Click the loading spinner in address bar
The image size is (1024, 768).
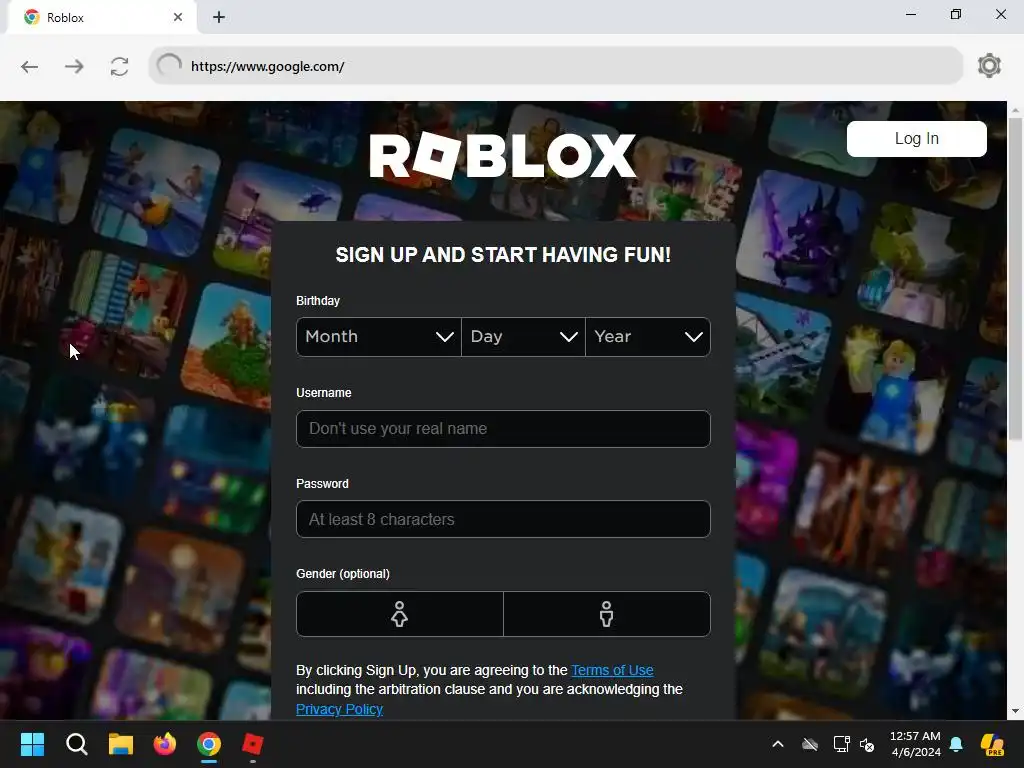point(169,65)
